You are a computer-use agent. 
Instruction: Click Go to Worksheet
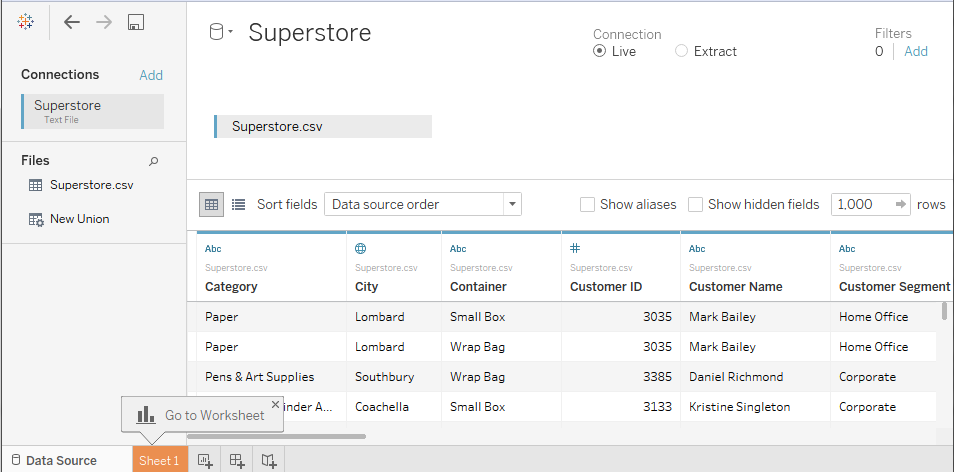click(x=215, y=415)
